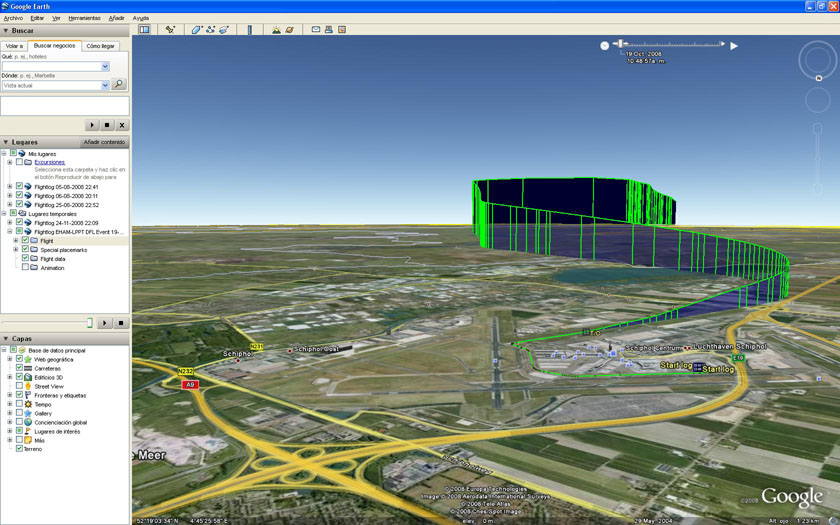The width and height of the screenshot is (840, 525).
Task: Select the ruler measurement tool
Action: click(x=250, y=29)
